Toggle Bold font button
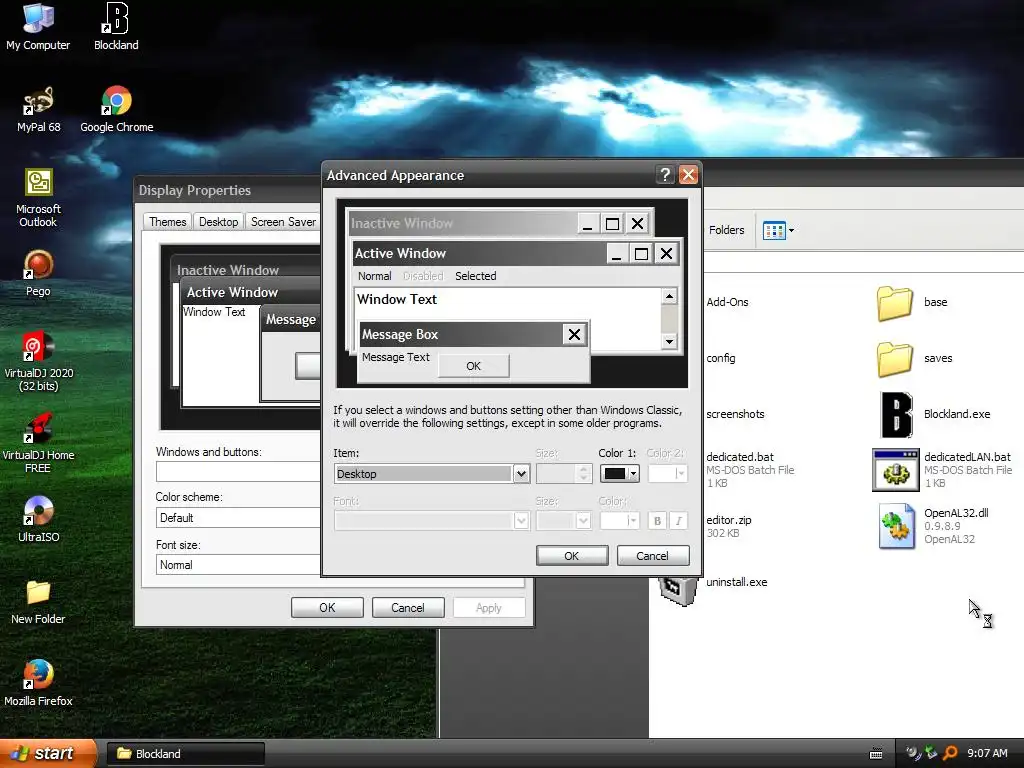 657,520
